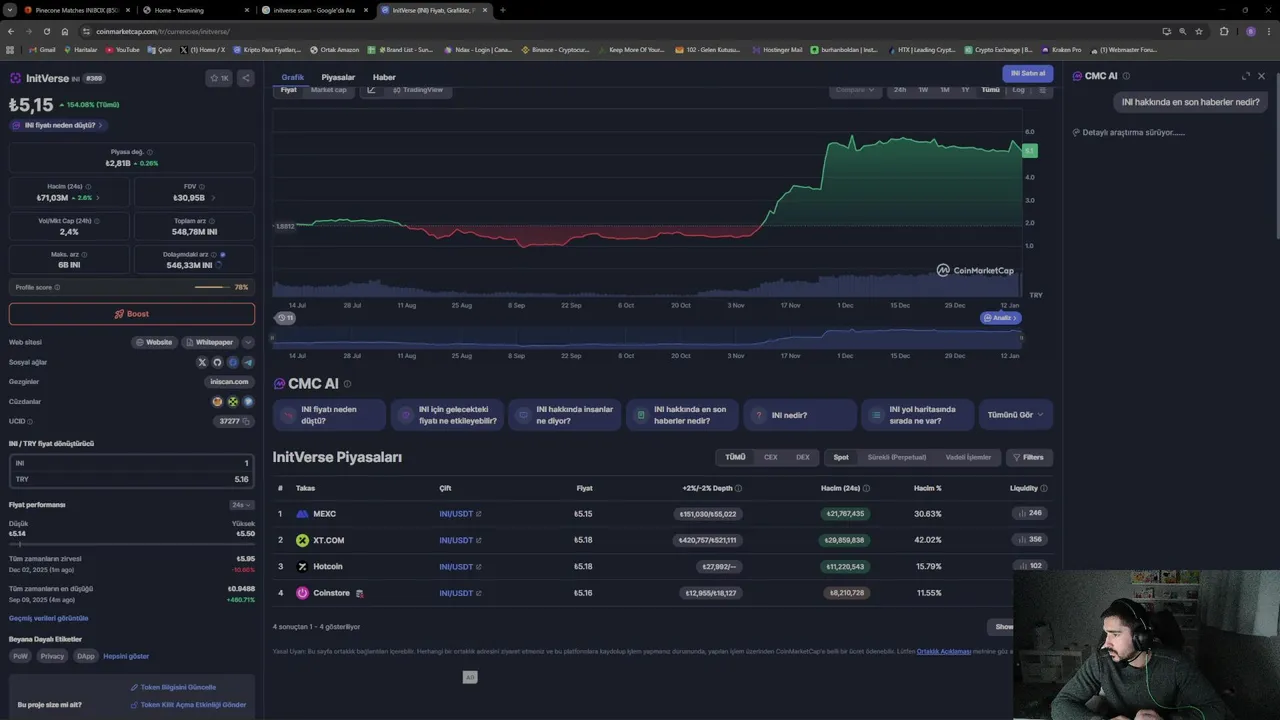Switch chart to Fiyat view
The image size is (1280, 720).
(288, 90)
